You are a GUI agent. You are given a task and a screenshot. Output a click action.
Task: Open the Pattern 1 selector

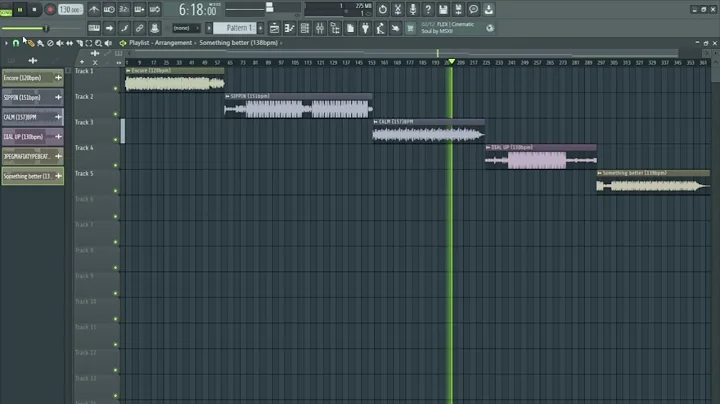tap(235, 28)
